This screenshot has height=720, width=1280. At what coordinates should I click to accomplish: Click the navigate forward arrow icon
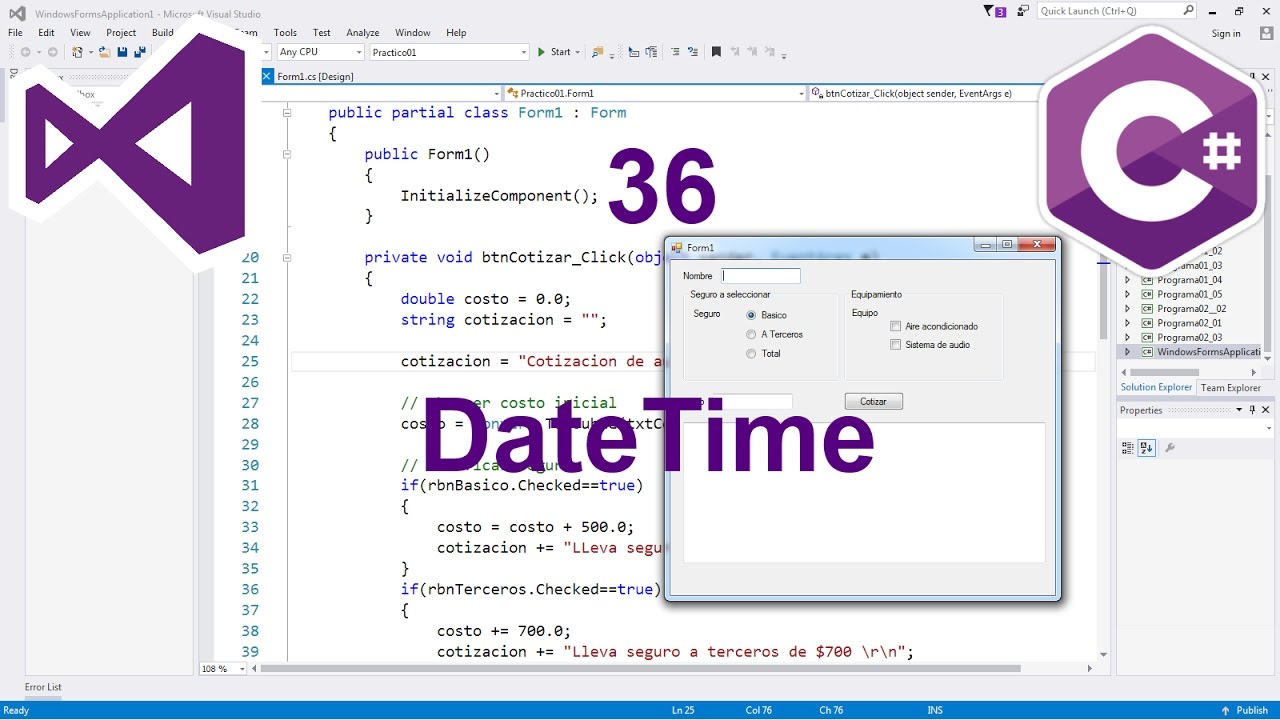[51, 52]
